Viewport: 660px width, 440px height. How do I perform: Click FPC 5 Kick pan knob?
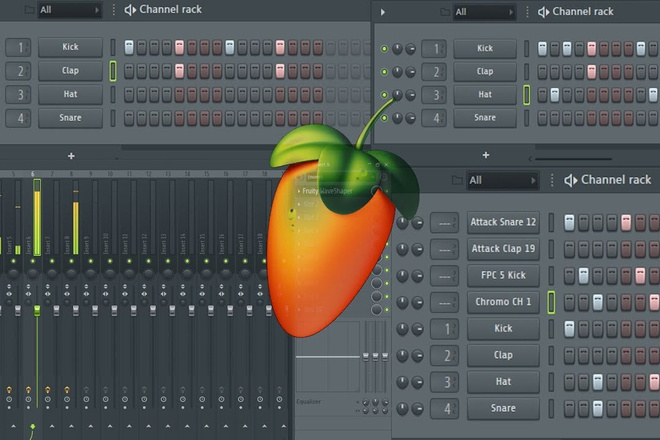coord(402,276)
